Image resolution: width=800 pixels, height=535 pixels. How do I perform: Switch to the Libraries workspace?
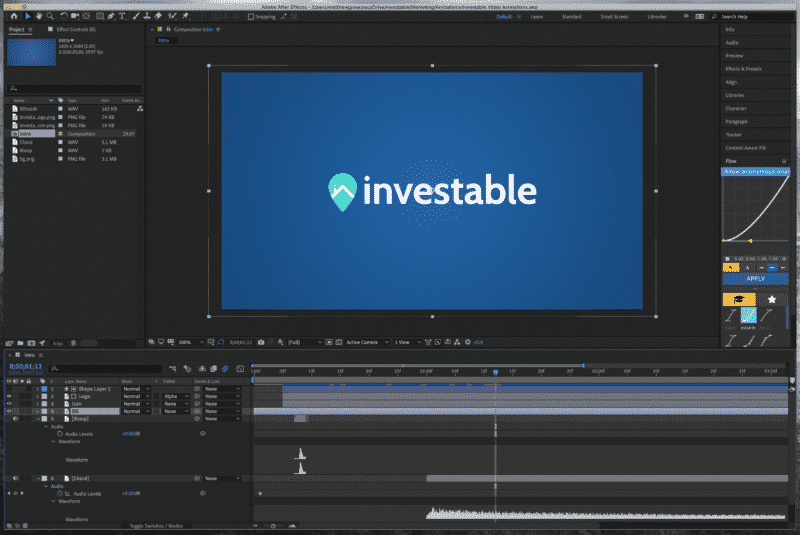[x=657, y=17]
